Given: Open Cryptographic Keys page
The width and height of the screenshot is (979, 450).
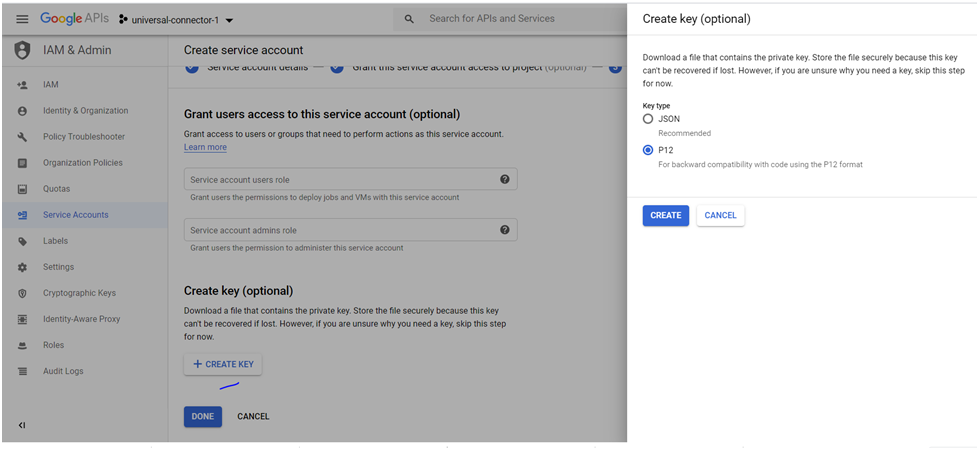Looking at the screenshot, I should point(79,293).
